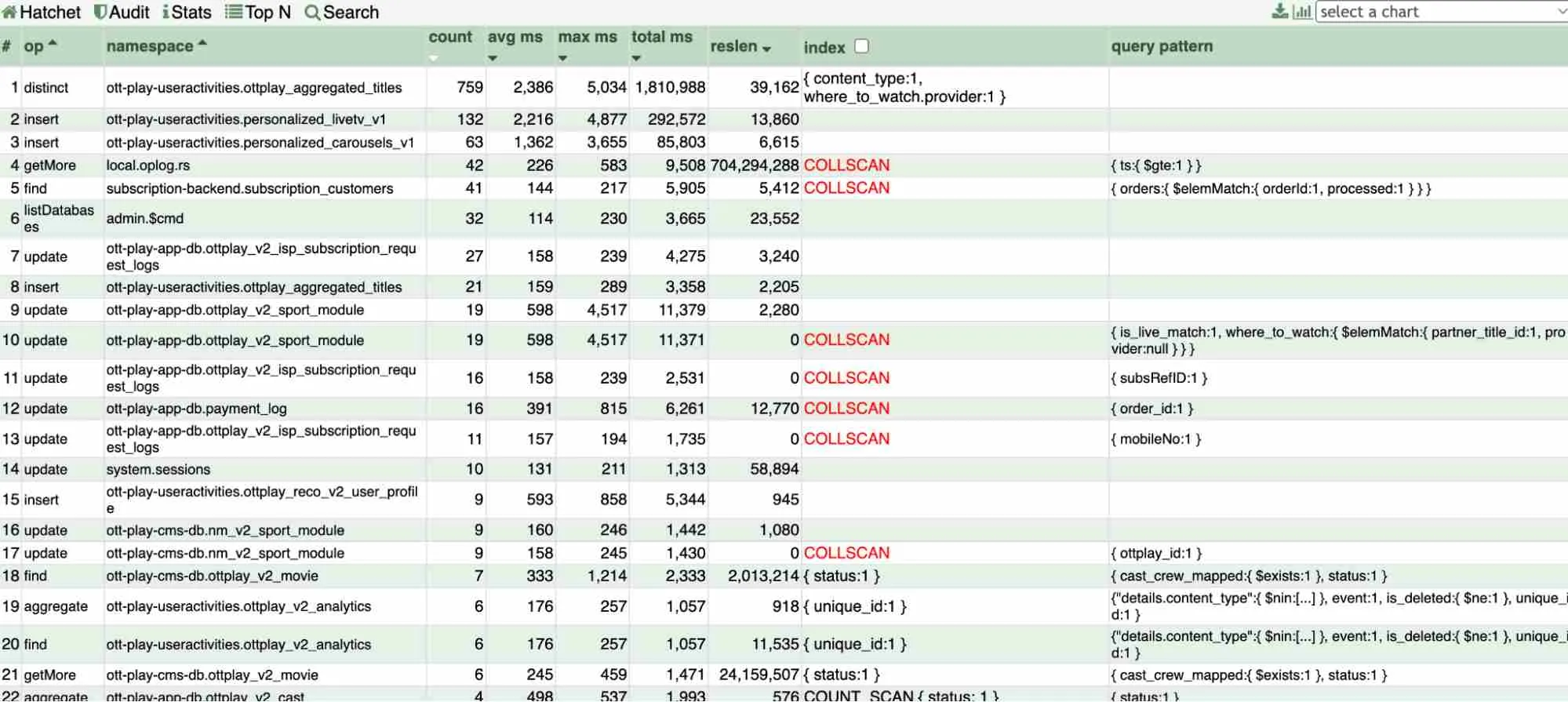Click 'getMore' op in row 21

click(x=49, y=675)
